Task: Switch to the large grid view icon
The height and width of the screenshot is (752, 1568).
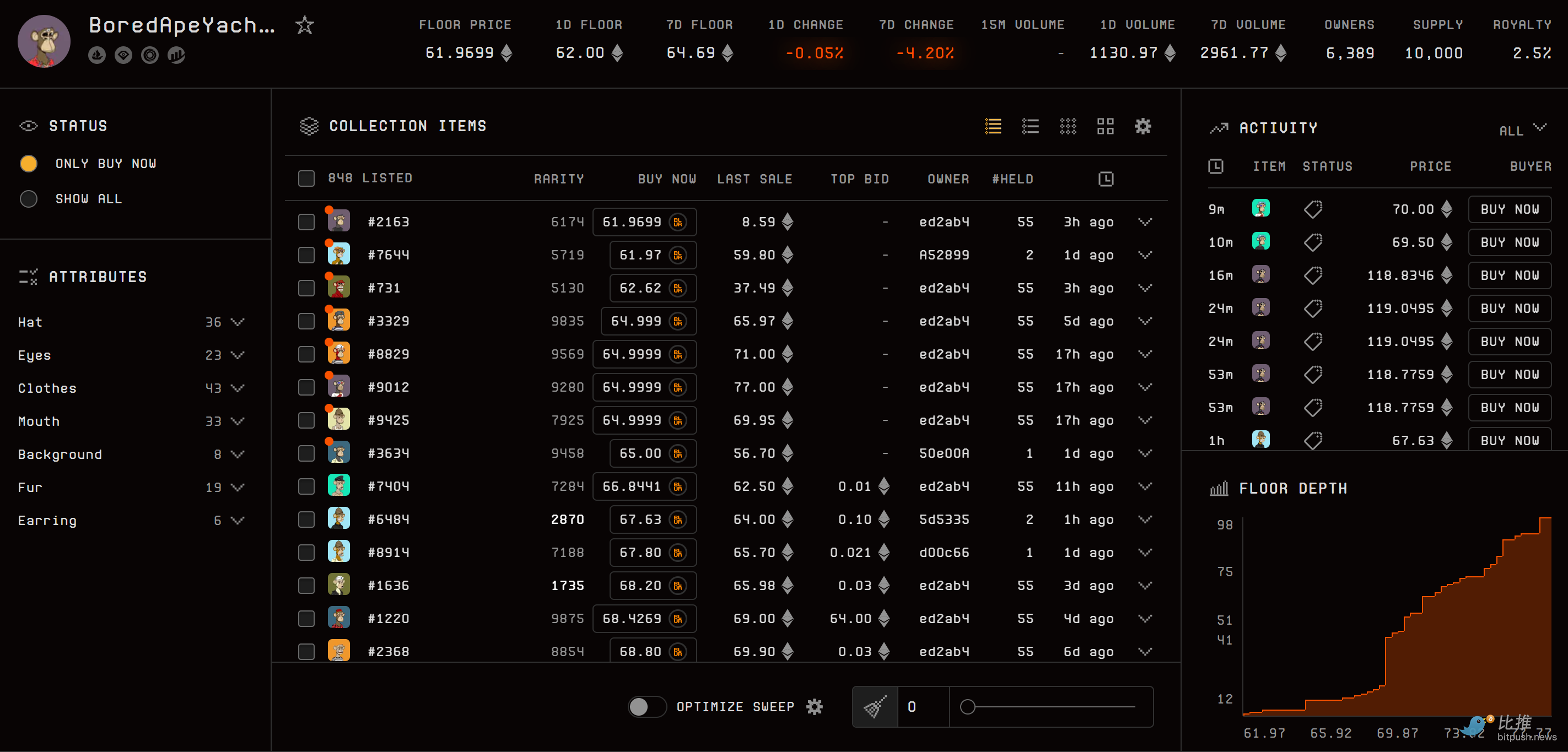Action: pos(1105,126)
